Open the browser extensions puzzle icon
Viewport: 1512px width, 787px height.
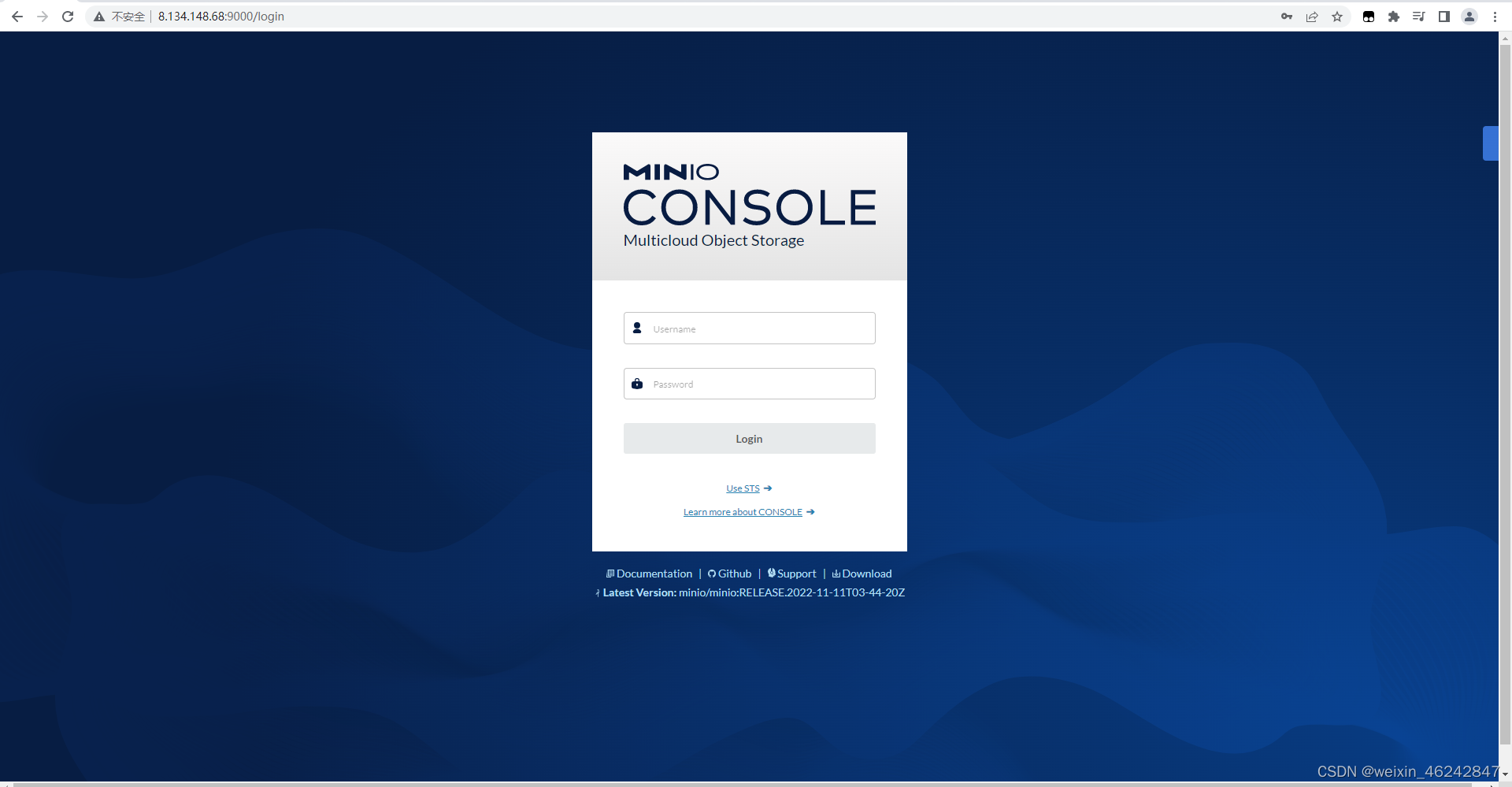pos(1394,16)
